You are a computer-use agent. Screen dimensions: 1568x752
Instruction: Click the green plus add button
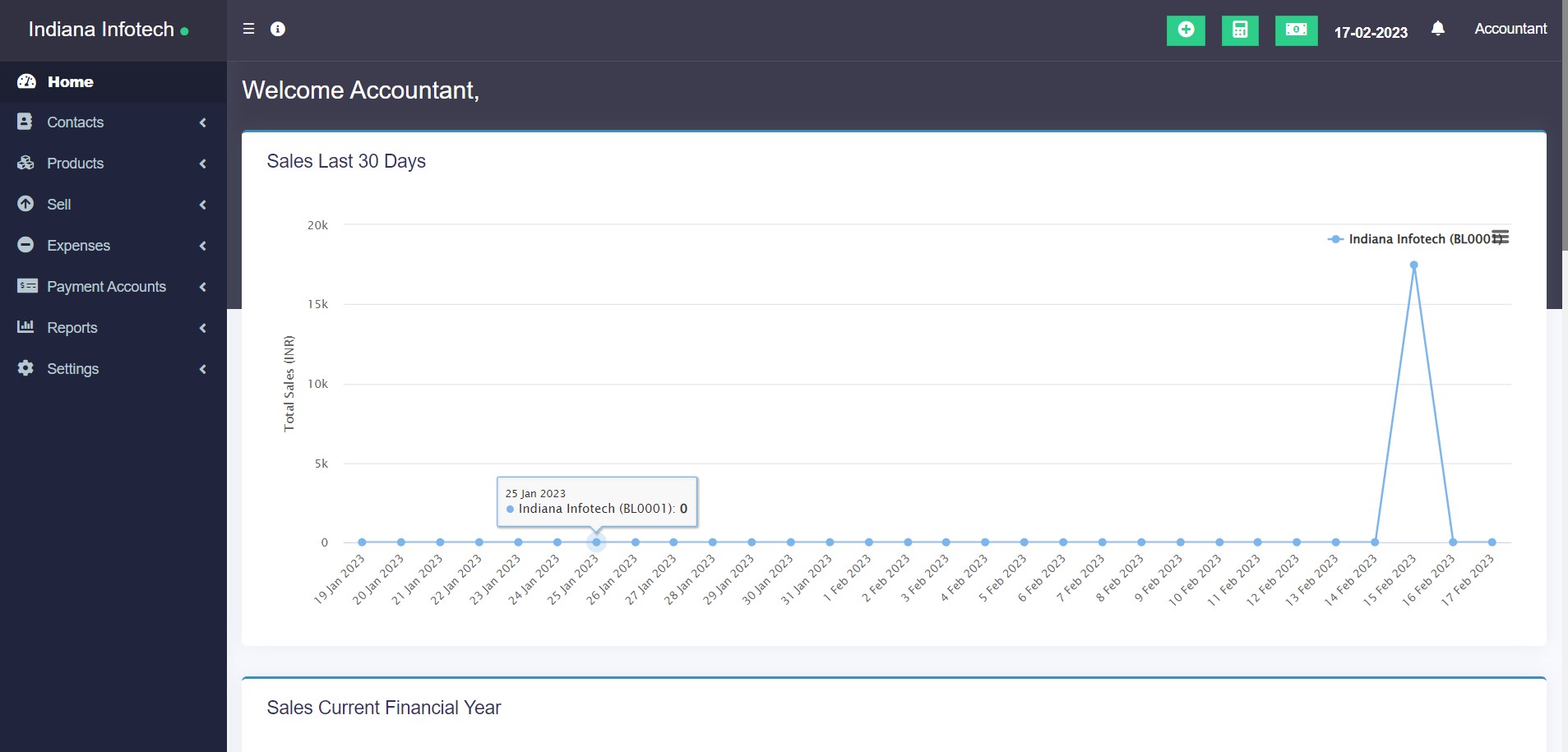1186,30
